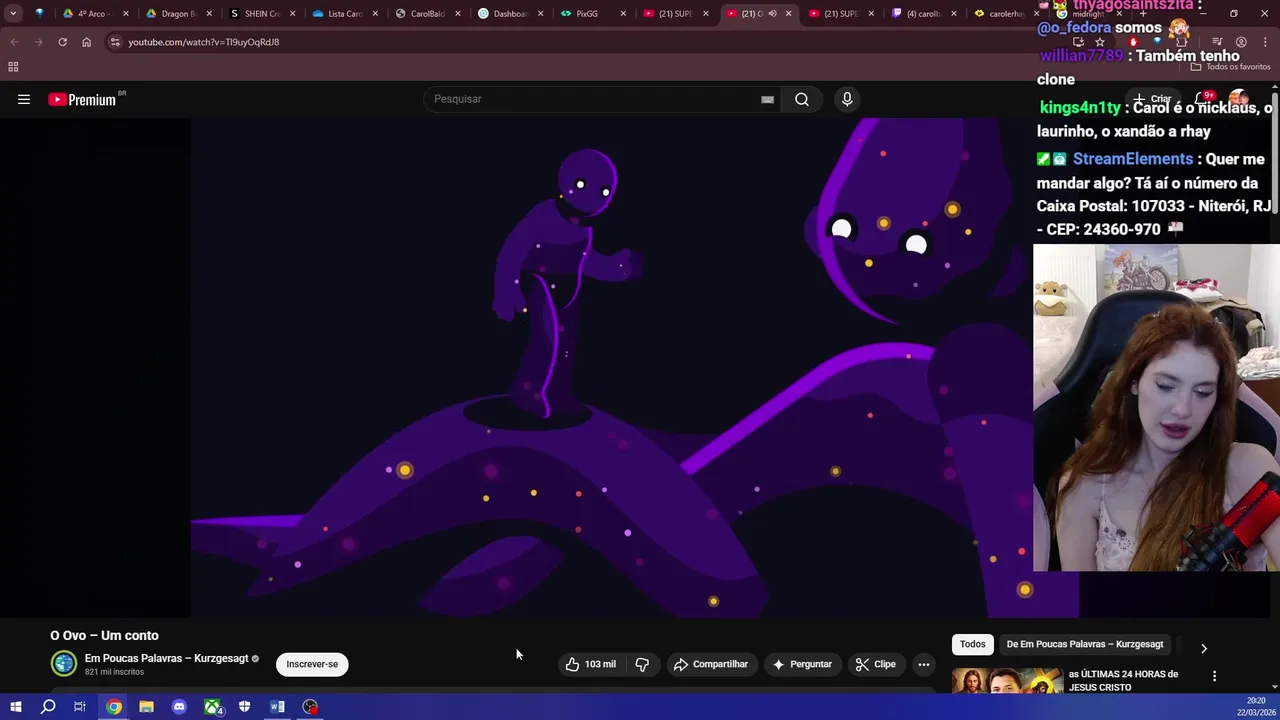Image resolution: width=1280 pixels, height=720 pixels.
Task: Switch to the Dashboard tab
Action: click(x=510, y=14)
